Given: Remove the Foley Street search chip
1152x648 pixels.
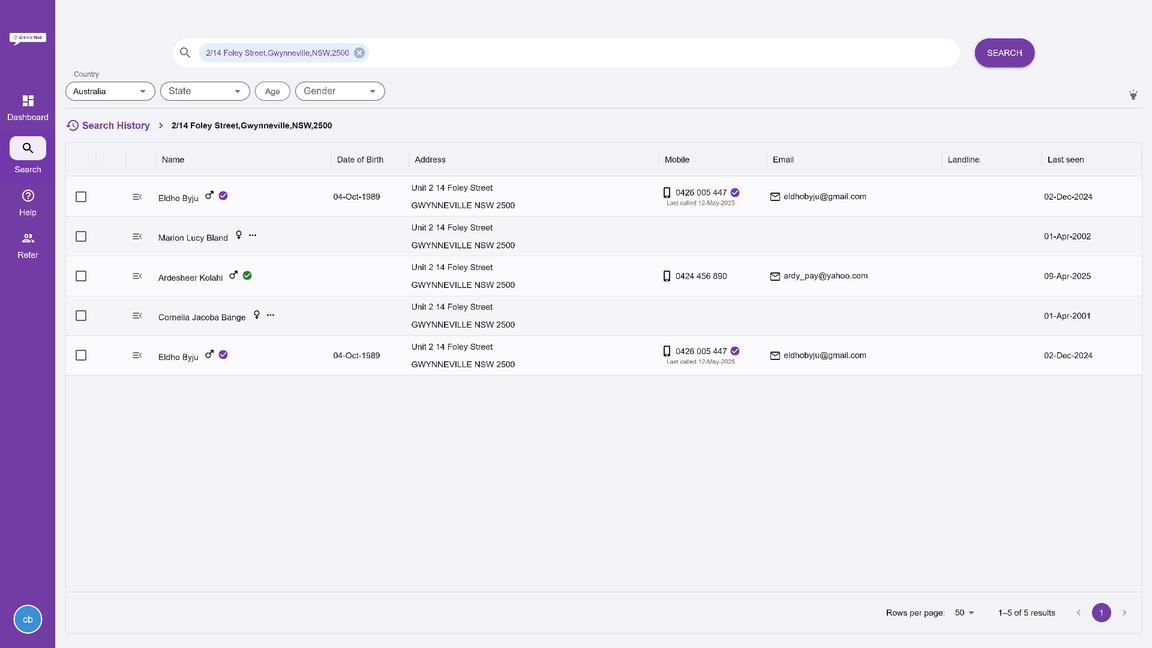Looking at the screenshot, I should [360, 53].
